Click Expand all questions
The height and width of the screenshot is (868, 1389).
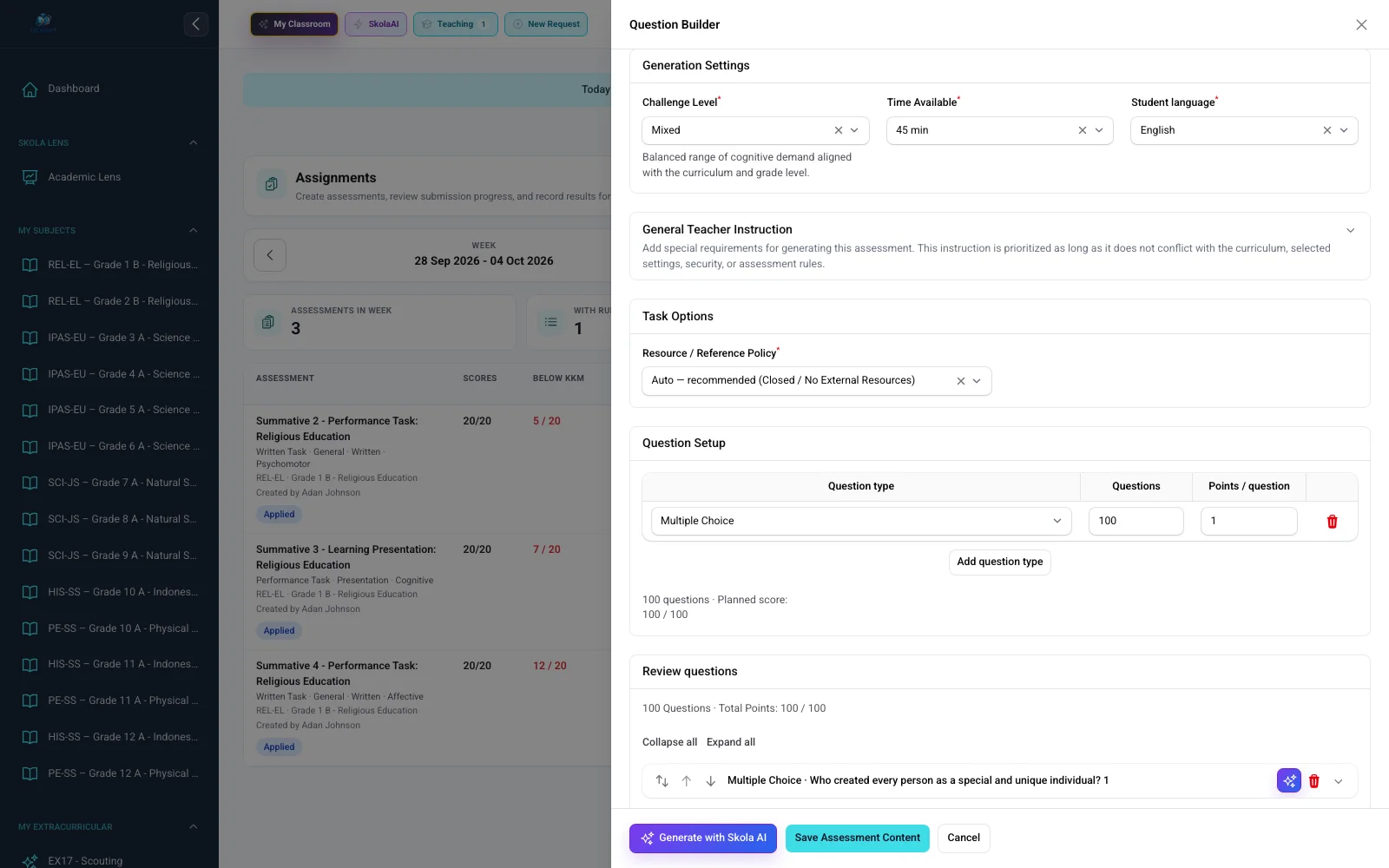pyautogui.click(x=731, y=742)
